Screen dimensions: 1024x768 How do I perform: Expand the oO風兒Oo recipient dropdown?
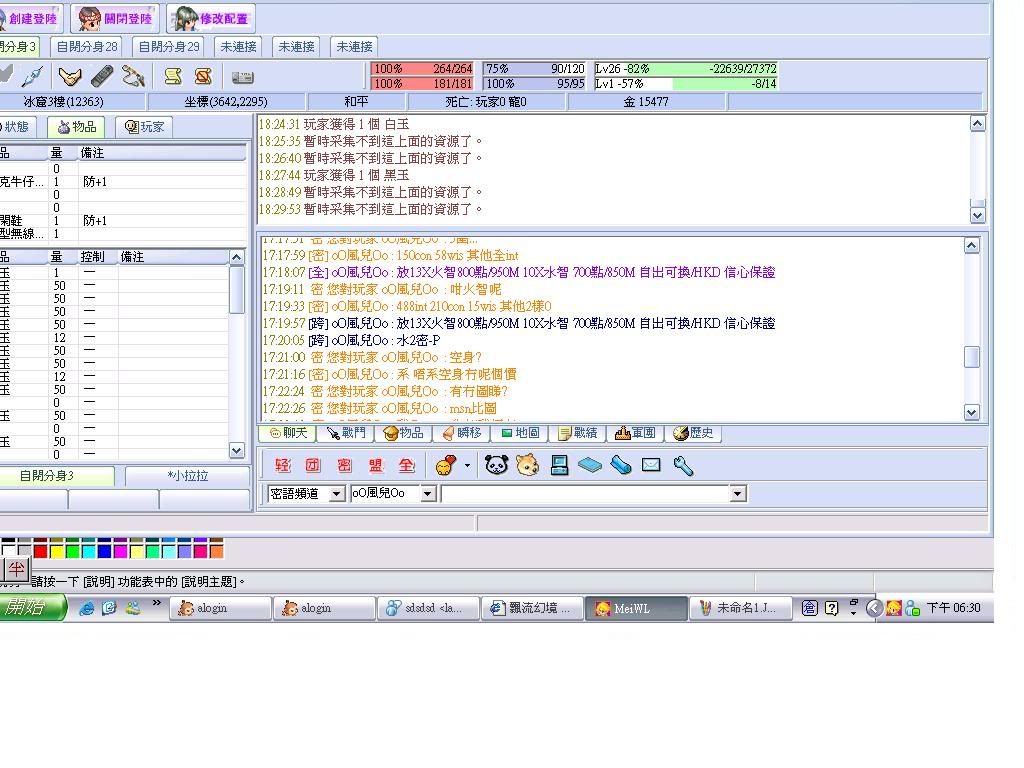[427, 494]
